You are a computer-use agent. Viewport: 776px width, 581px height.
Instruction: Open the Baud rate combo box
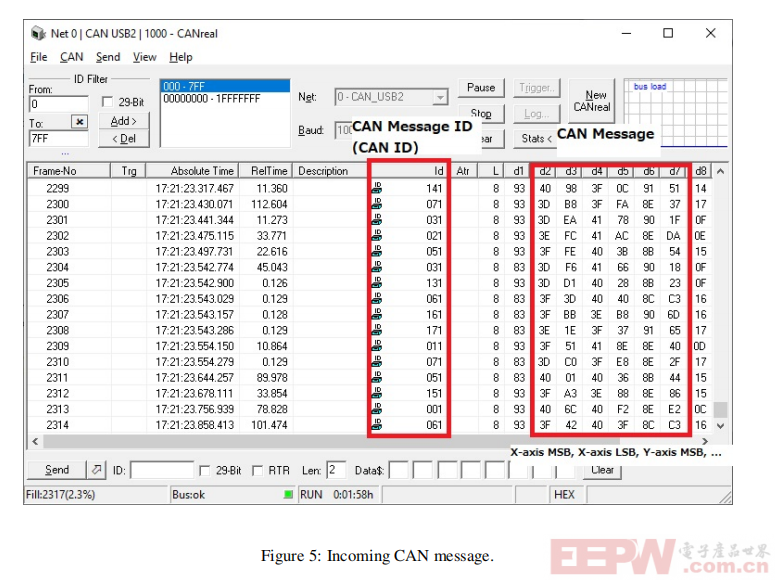[343, 130]
